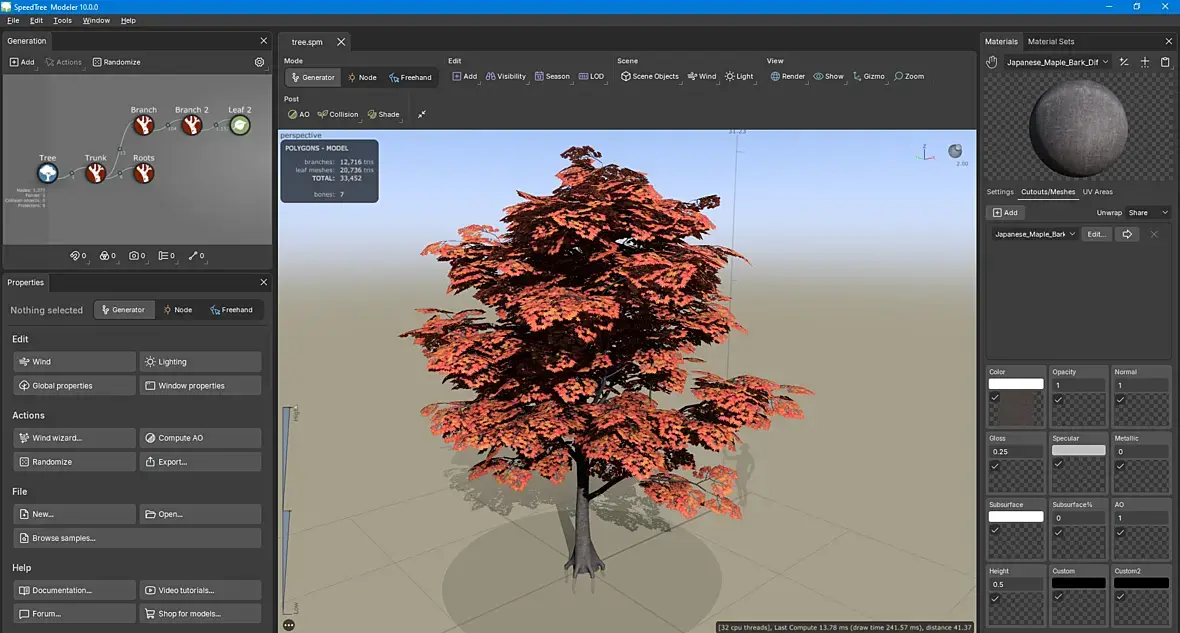Click the Compute AO button
The height and width of the screenshot is (633, 1180).
(x=200, y=438)
